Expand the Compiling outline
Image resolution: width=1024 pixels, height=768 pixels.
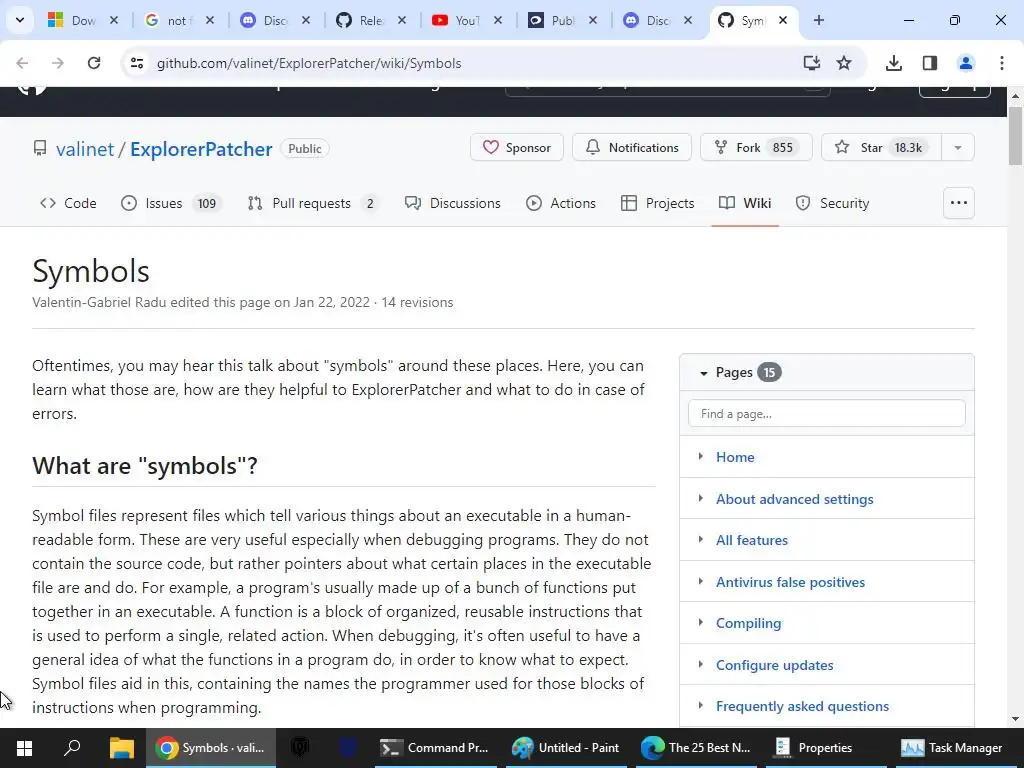coord(701,622)
